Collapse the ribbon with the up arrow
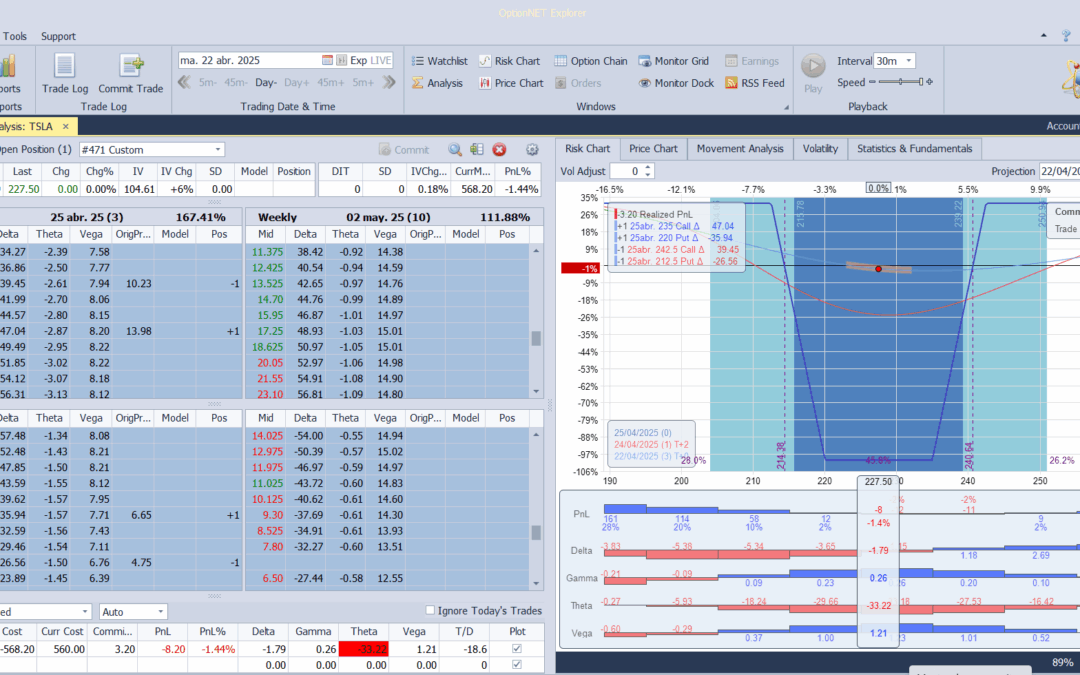 pyautogui.click(x=1043, y=36)
